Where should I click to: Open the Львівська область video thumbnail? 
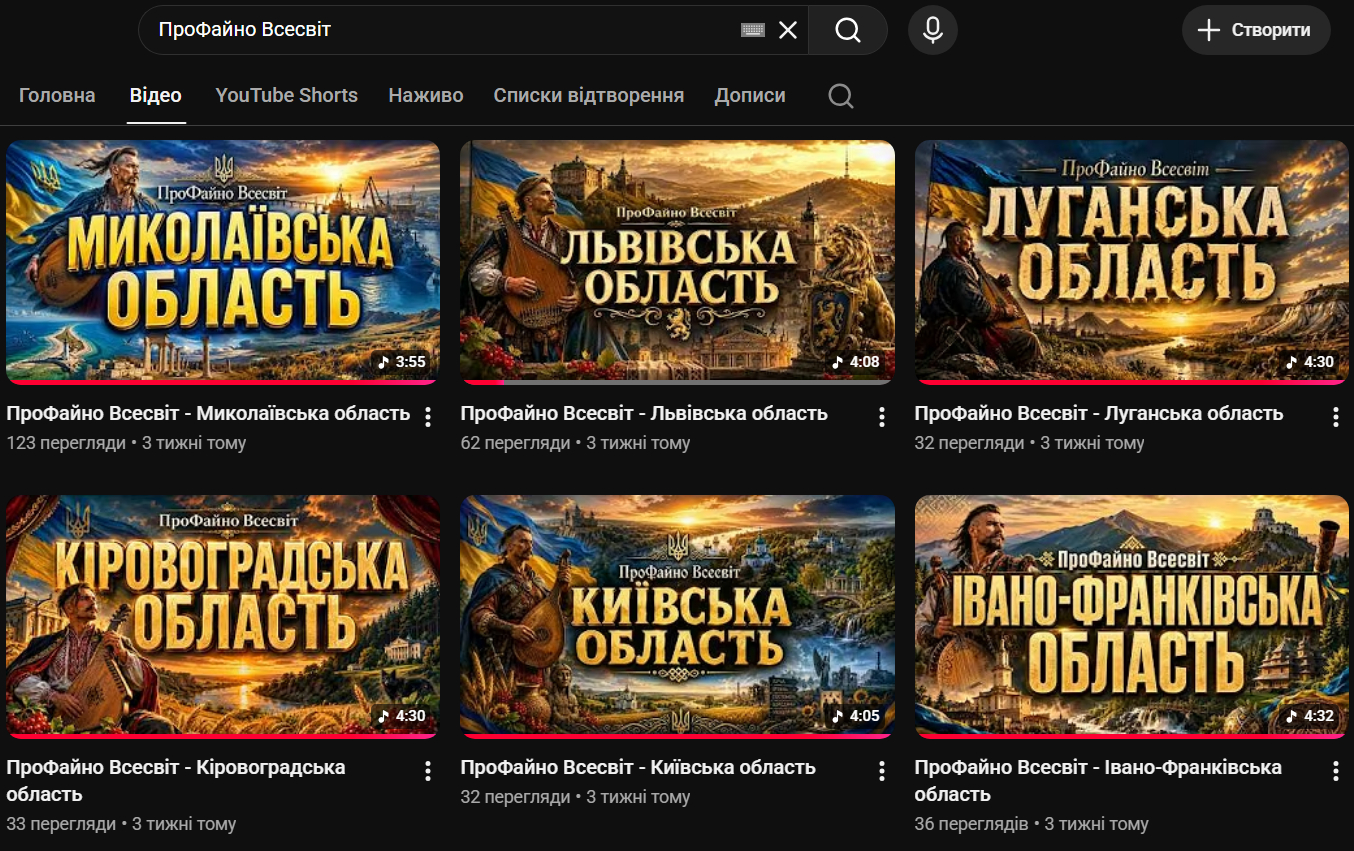click(677, 262)
